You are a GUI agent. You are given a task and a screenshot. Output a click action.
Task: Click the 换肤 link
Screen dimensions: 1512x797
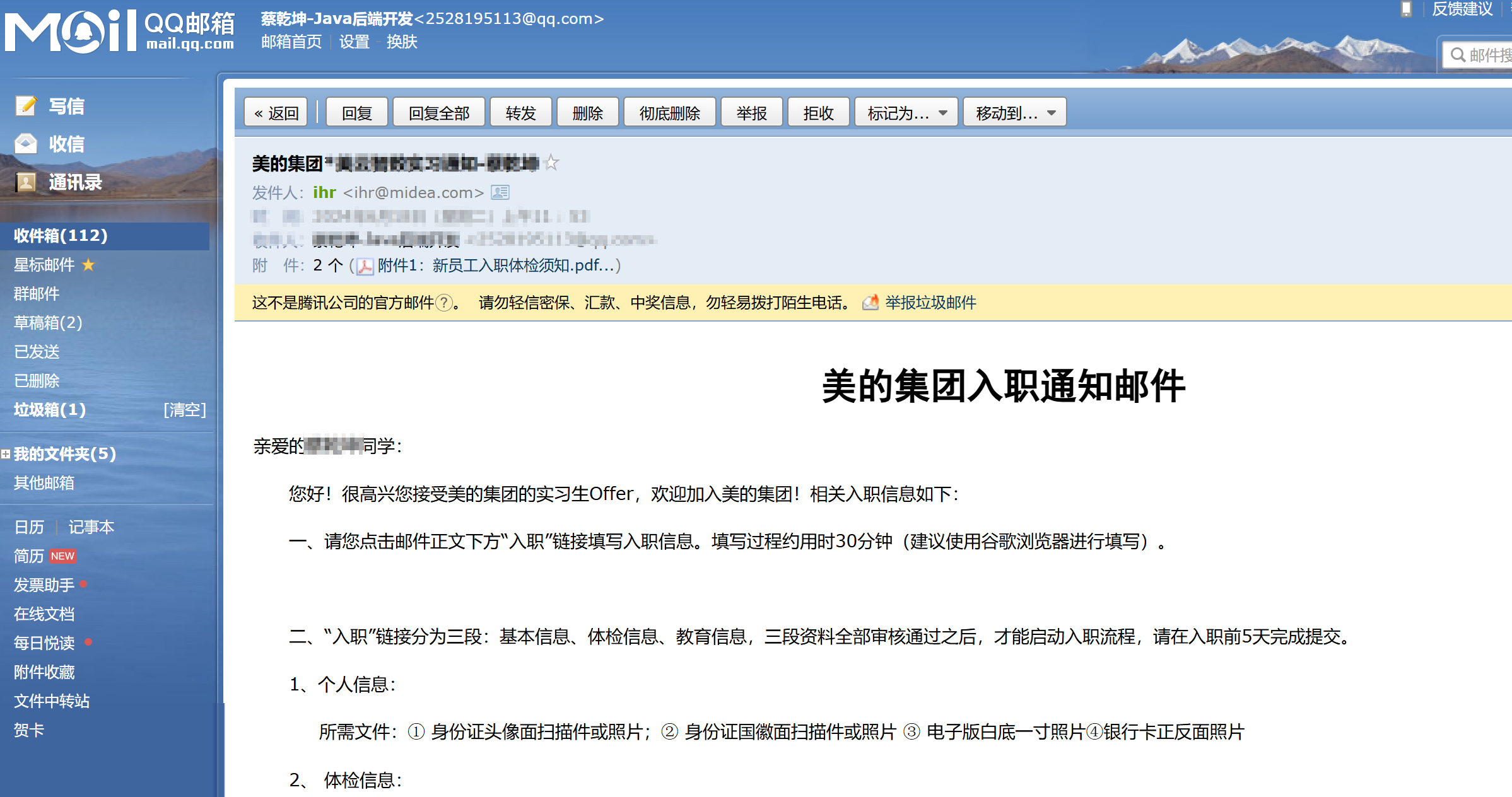point(402,42)
